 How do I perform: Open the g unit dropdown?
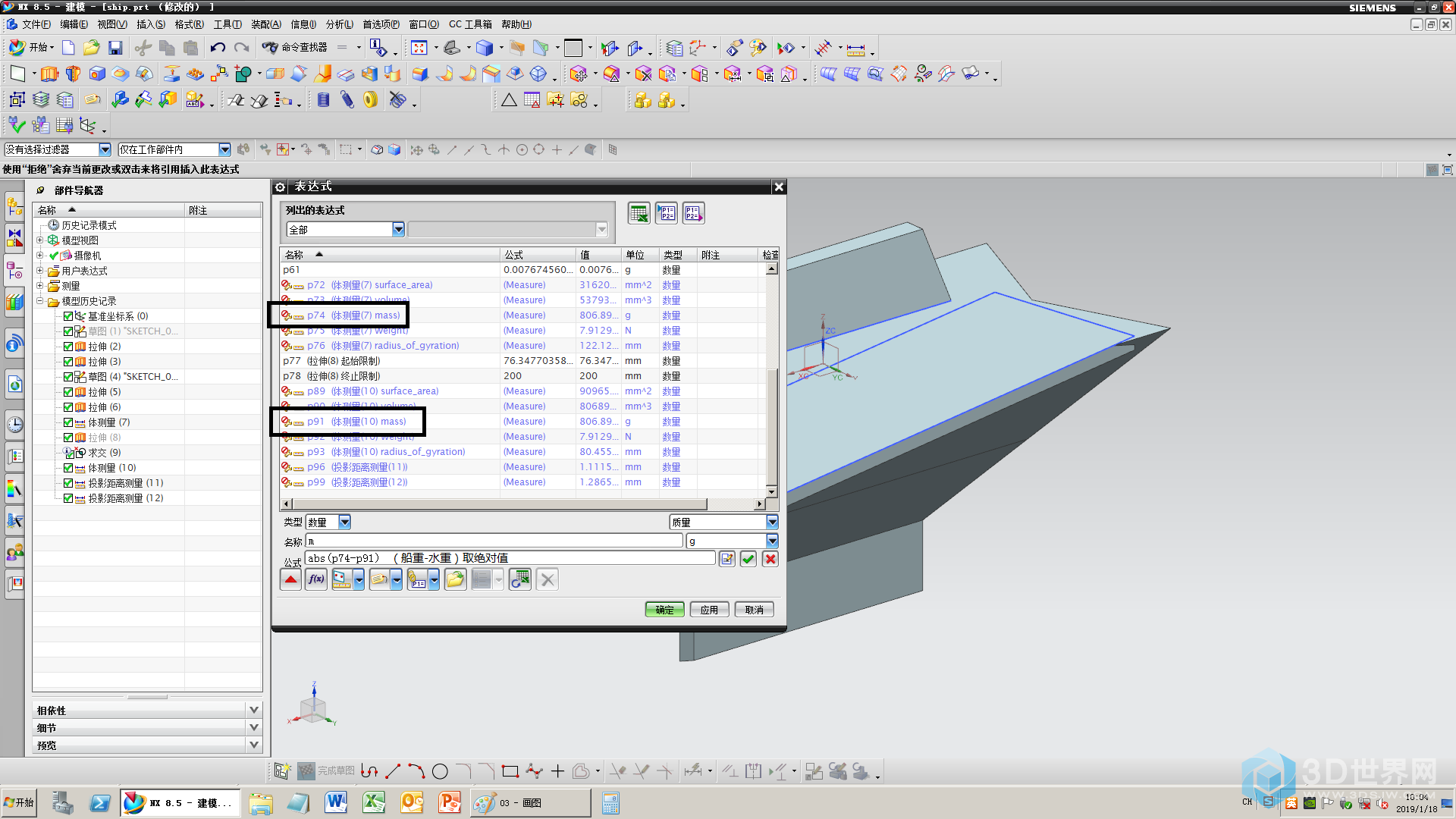pyautogui.click(x=772, y=541)
